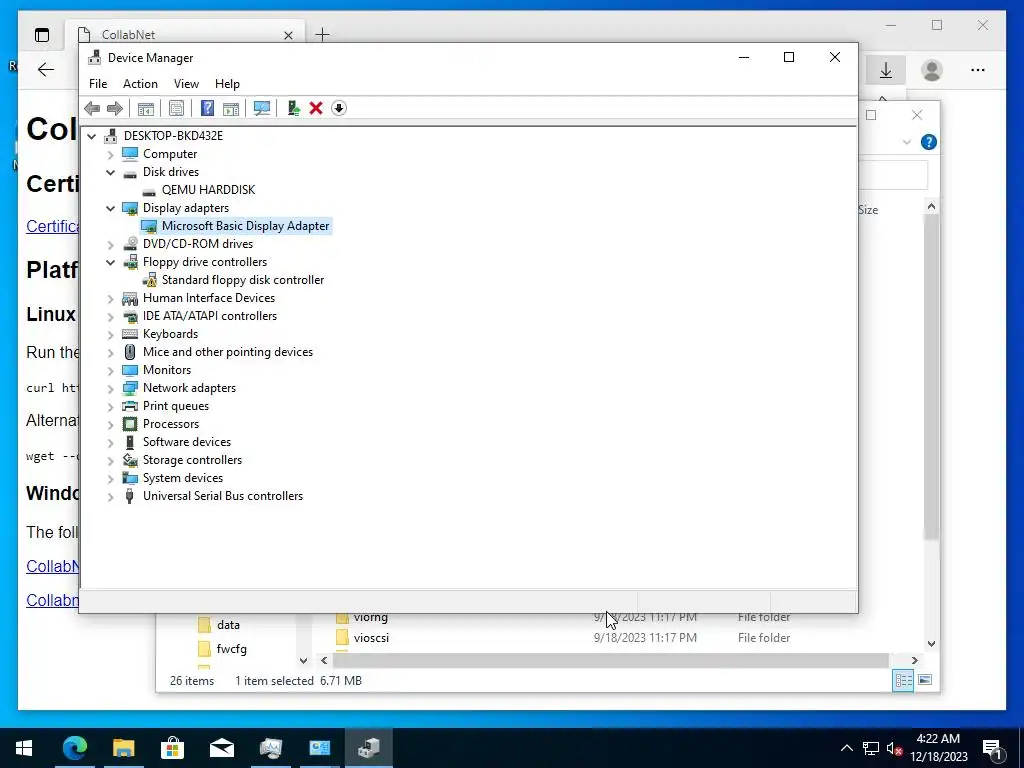This screenshot has width=1024, height=768.
Task: Open the Properties toolbar icon
Action: click(176, 108)
